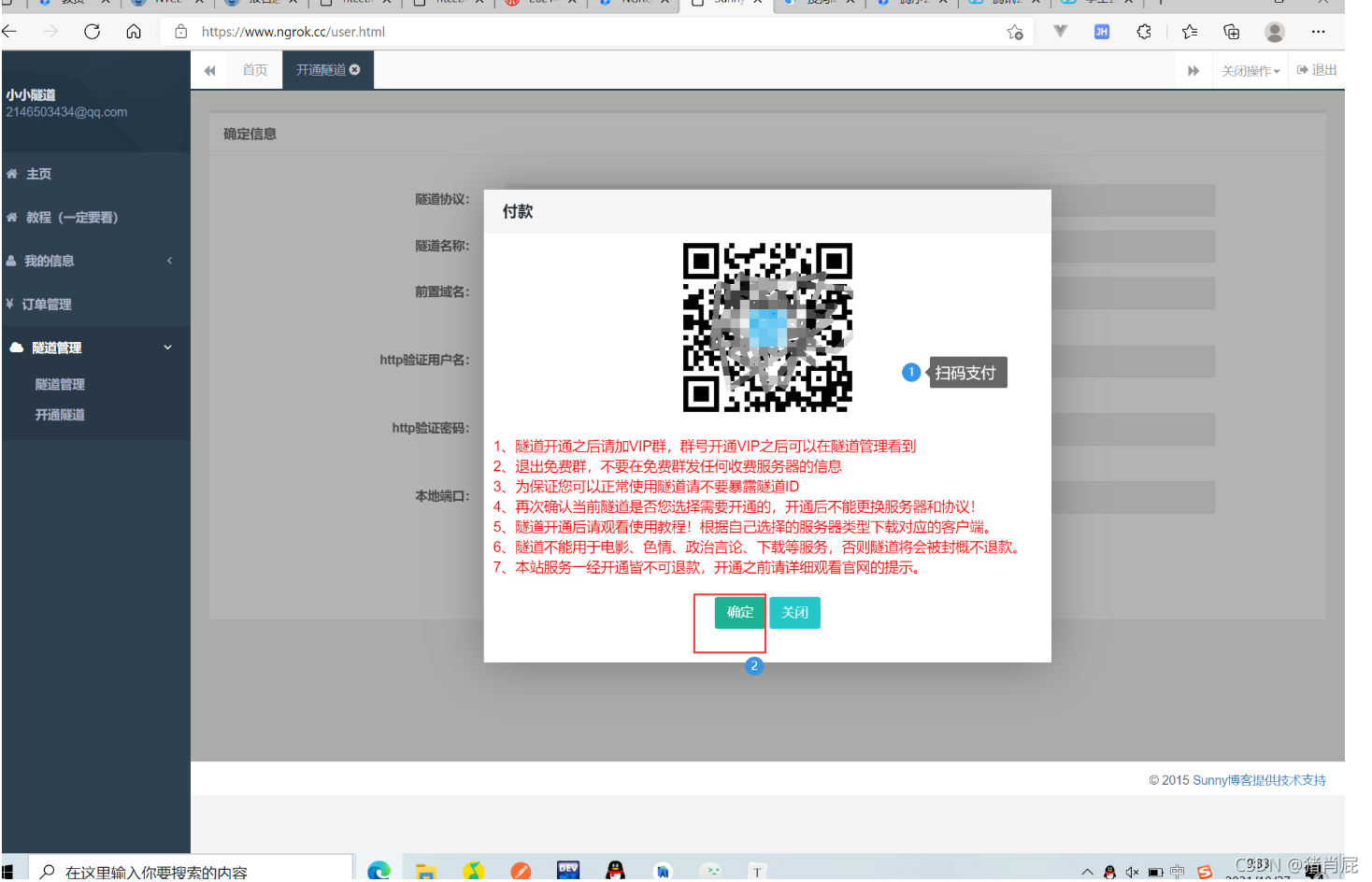1372x882 pixels.
Task: Open the site lock info icon
Action: [181, 32]
